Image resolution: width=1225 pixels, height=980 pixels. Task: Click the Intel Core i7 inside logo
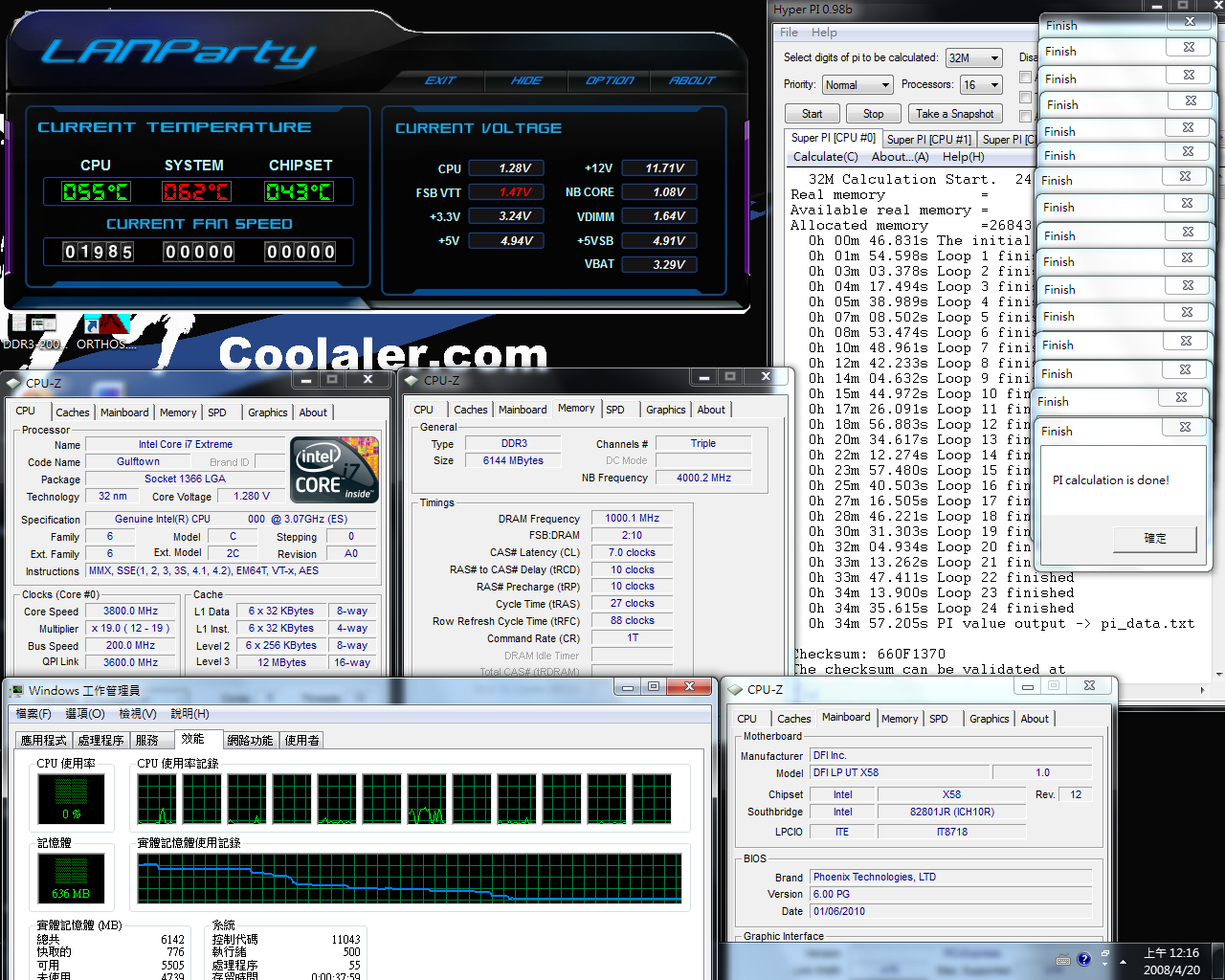pos(335,470)
